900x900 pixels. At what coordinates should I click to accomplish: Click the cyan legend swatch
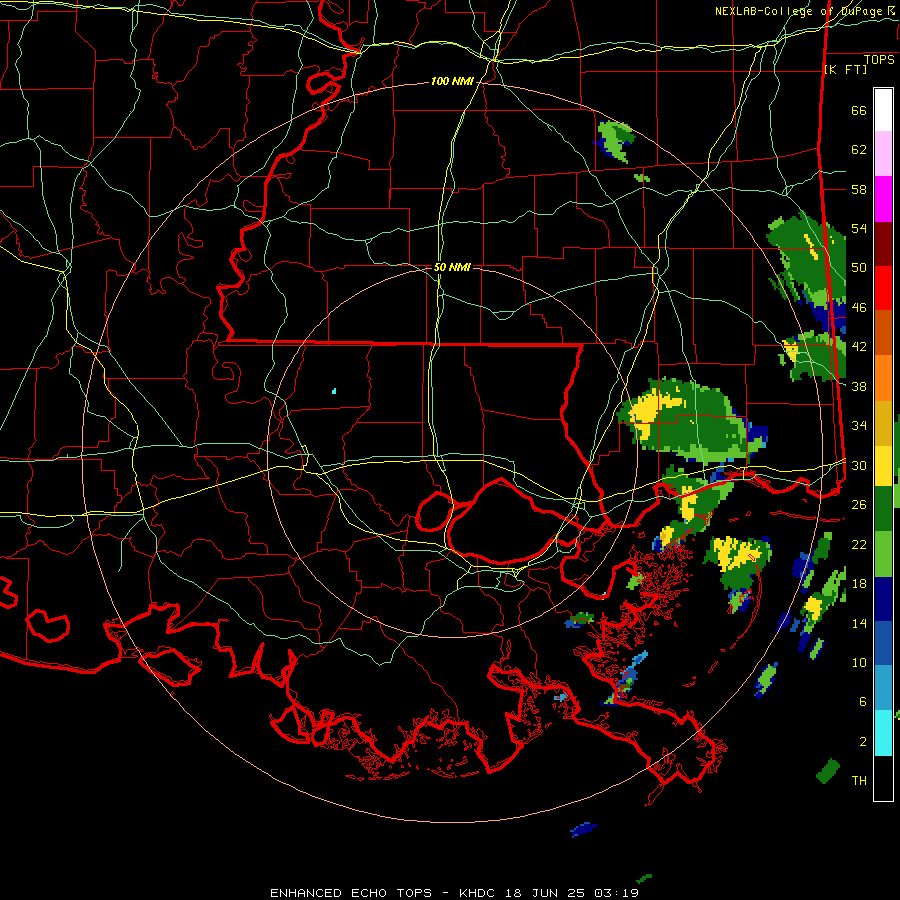point(883,733)
